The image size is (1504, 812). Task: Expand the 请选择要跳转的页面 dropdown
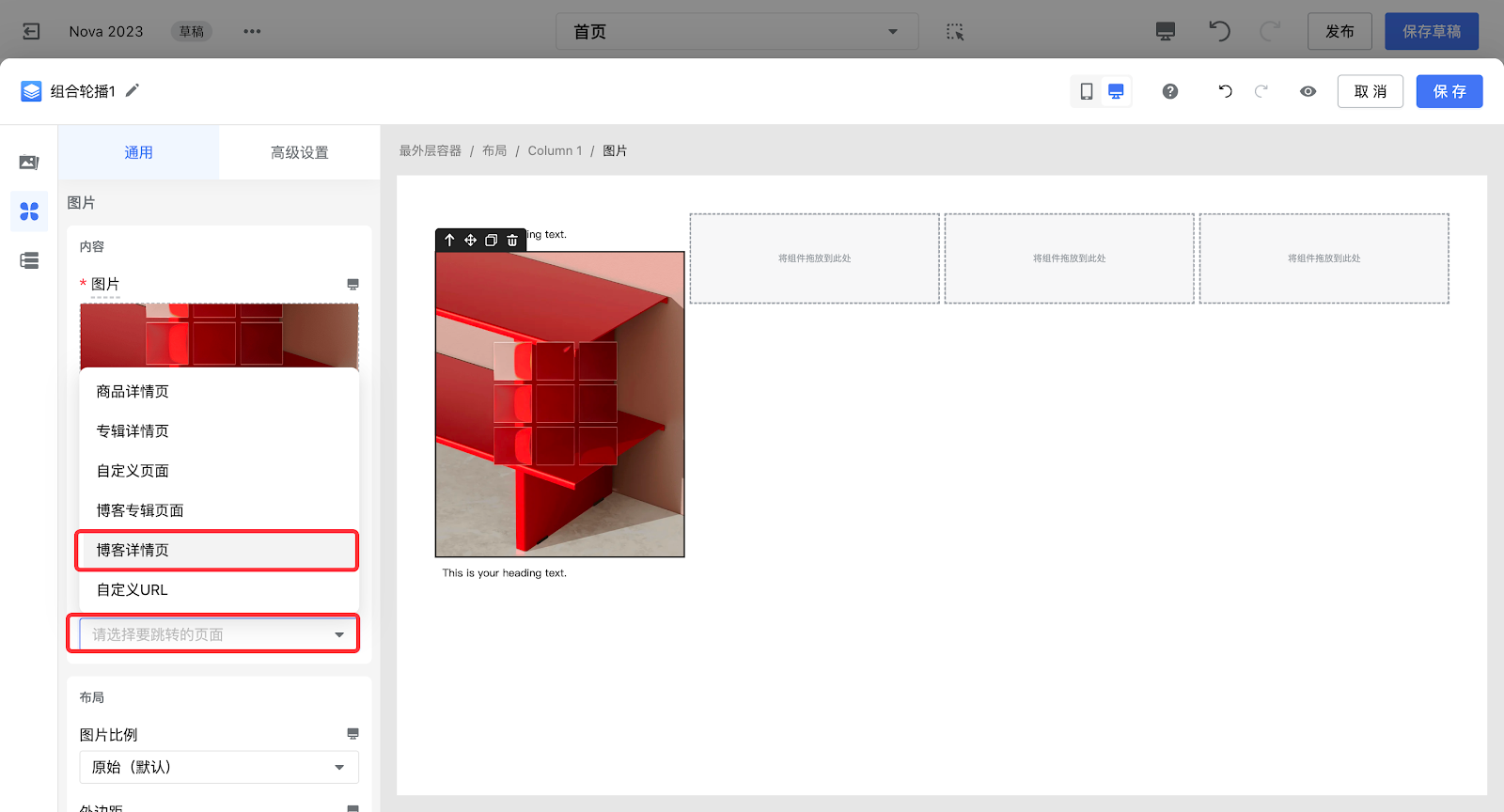[x=218, y=634]
